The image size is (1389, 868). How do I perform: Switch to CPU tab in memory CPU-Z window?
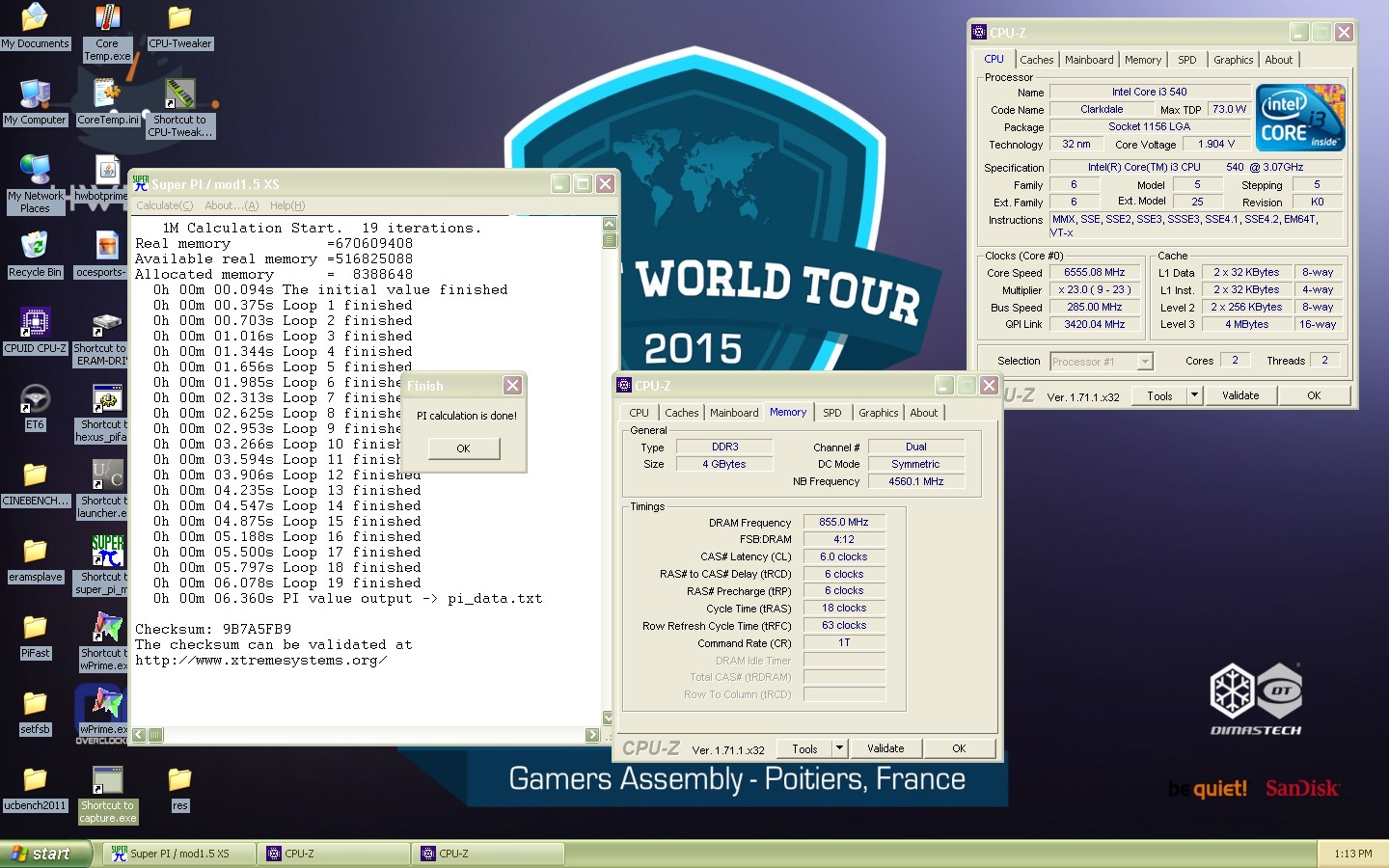point(639,413)
